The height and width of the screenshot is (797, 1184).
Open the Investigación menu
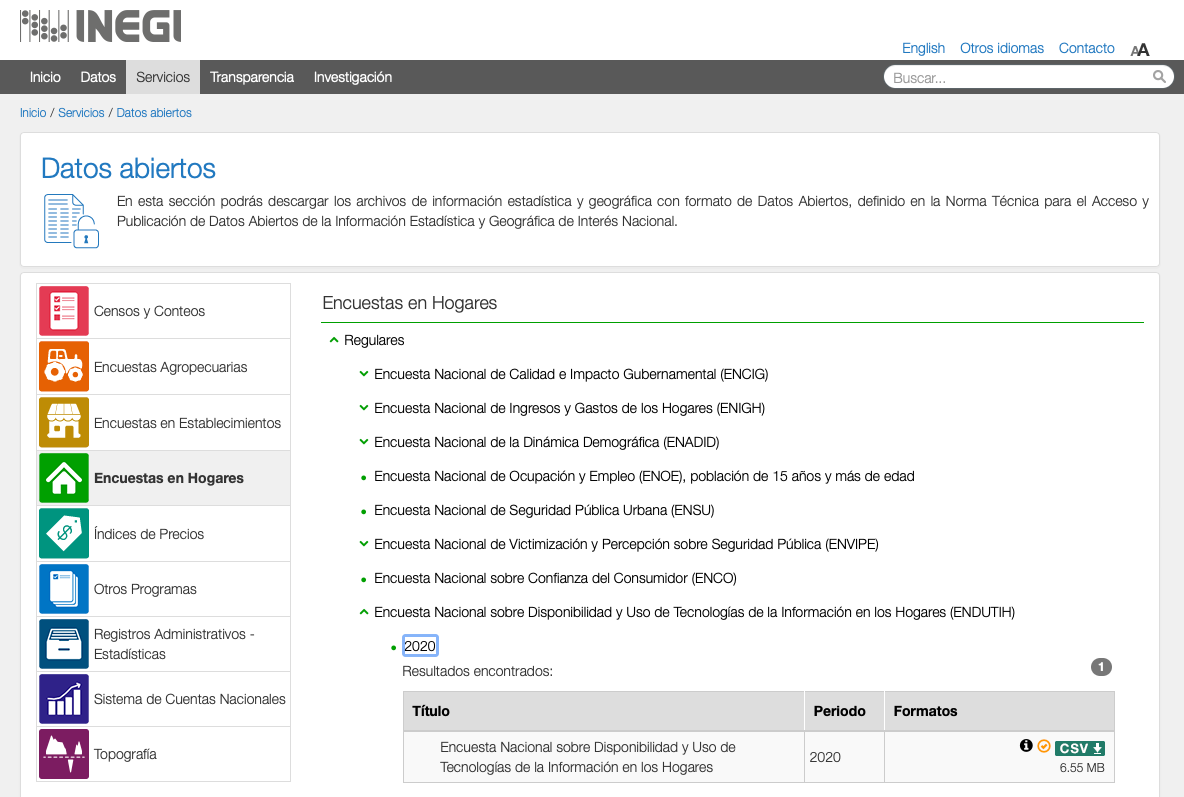(353, 77)
